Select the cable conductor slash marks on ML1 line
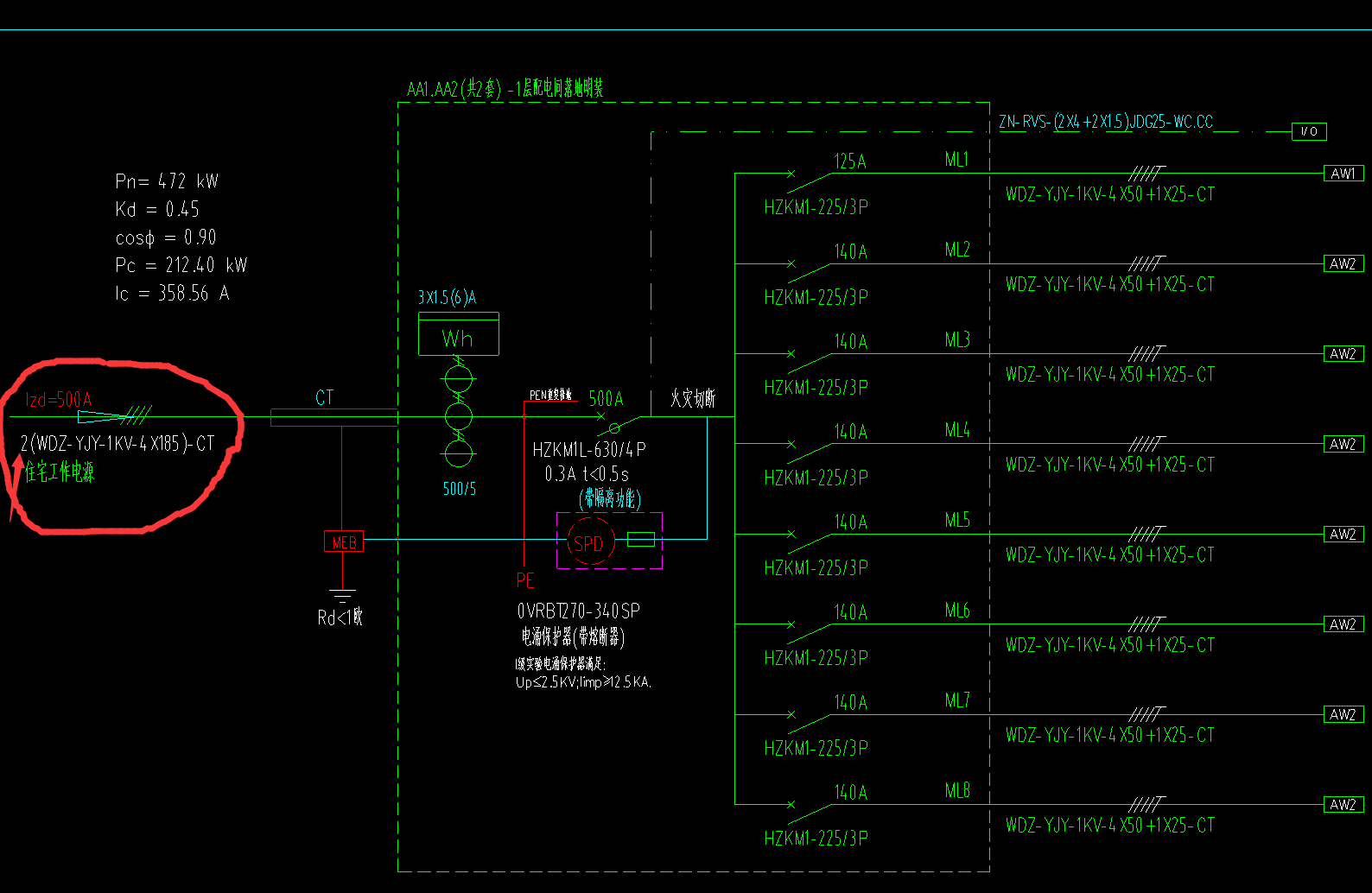The height and width of the screenshot is (893, 1372). coord(1147,174)
